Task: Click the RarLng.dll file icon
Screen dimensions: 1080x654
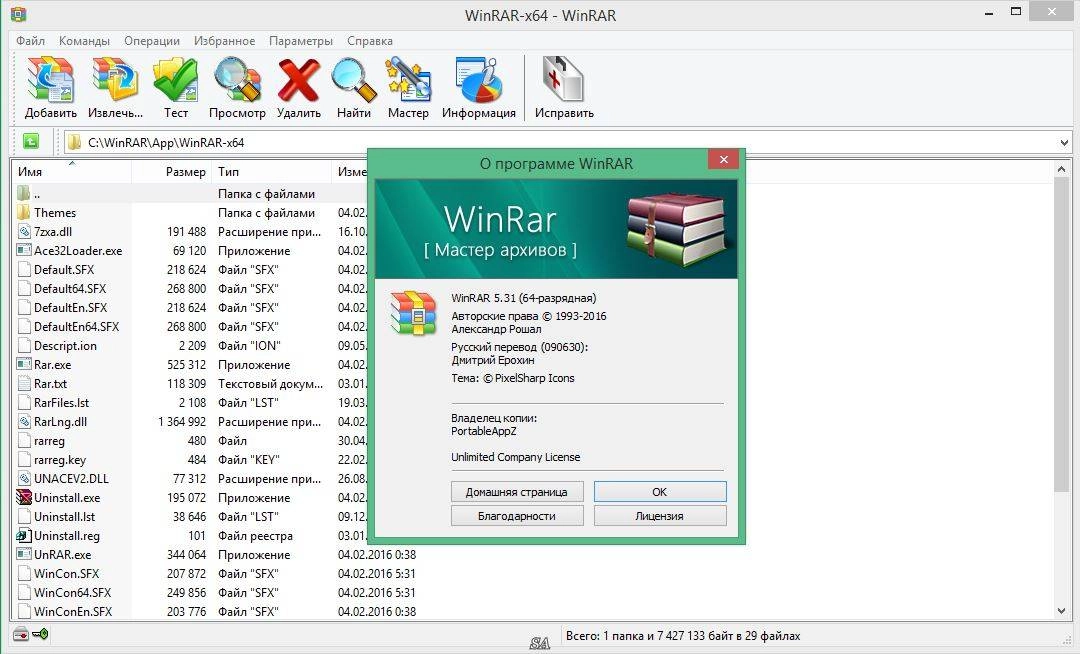Action: 24,421
